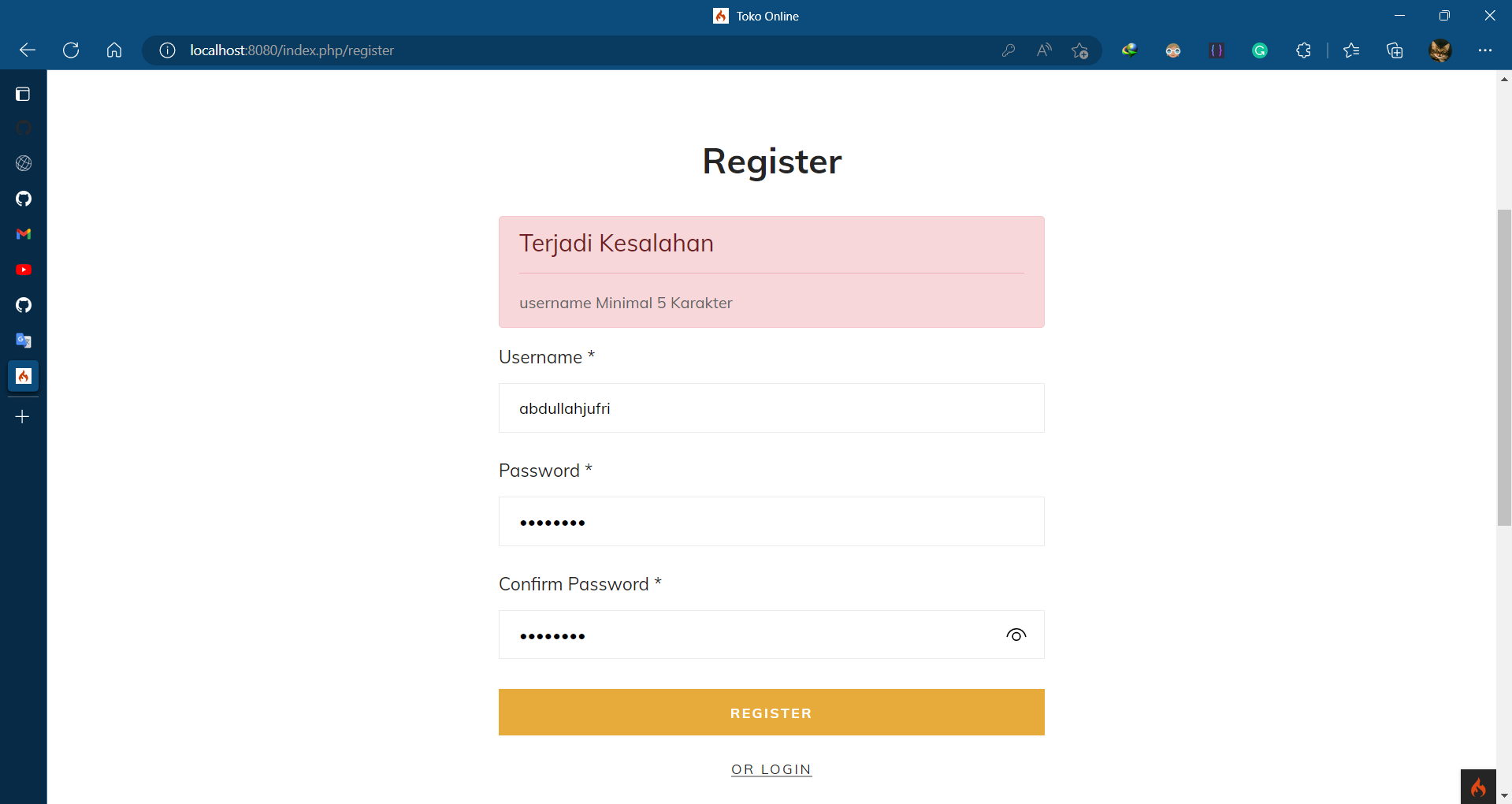Open Google Translate from the sidebar
This screenshot has height=804, width=1512.
tap(23, 341)
